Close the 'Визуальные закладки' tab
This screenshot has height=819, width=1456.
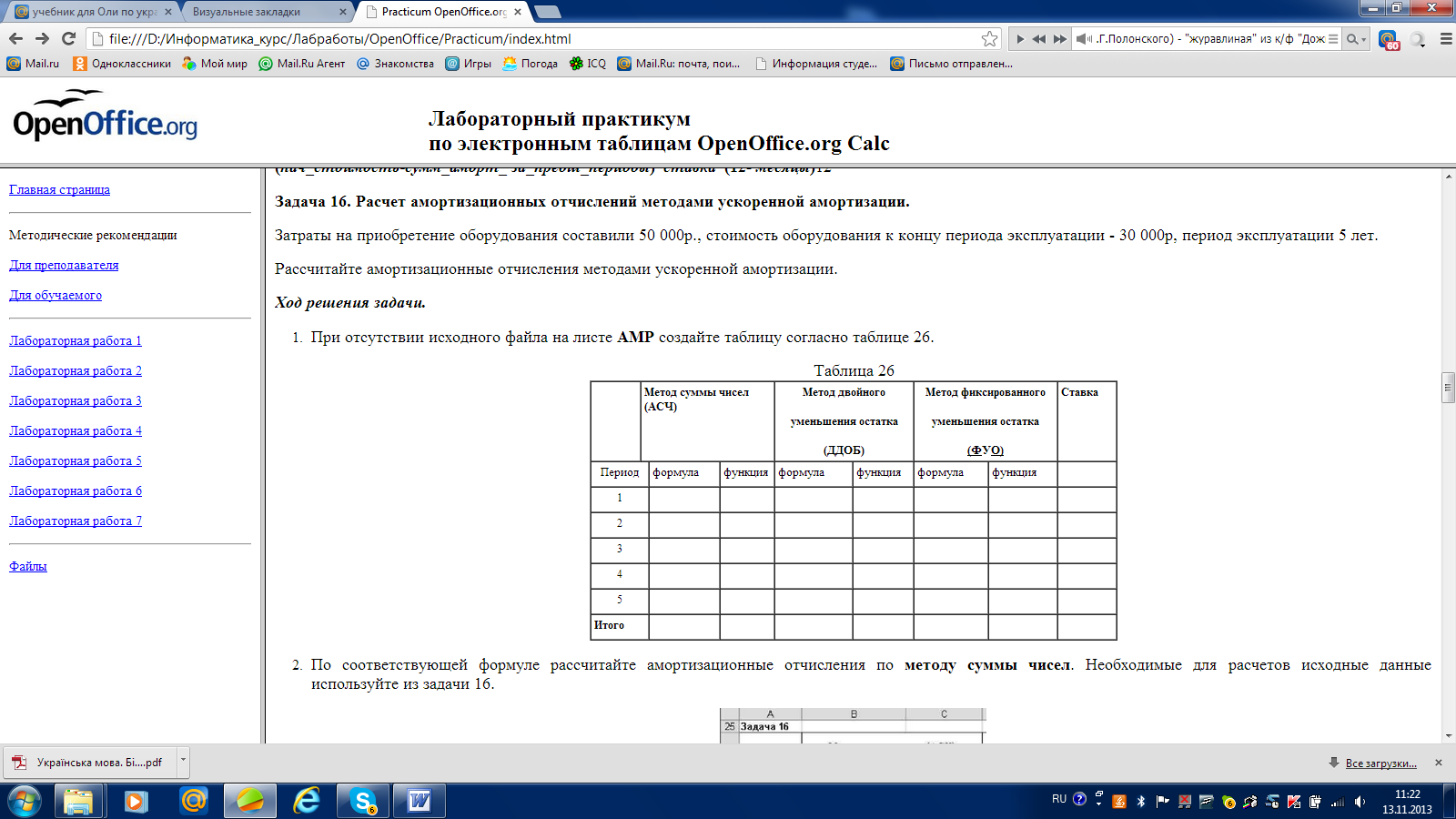click(343, 12)
